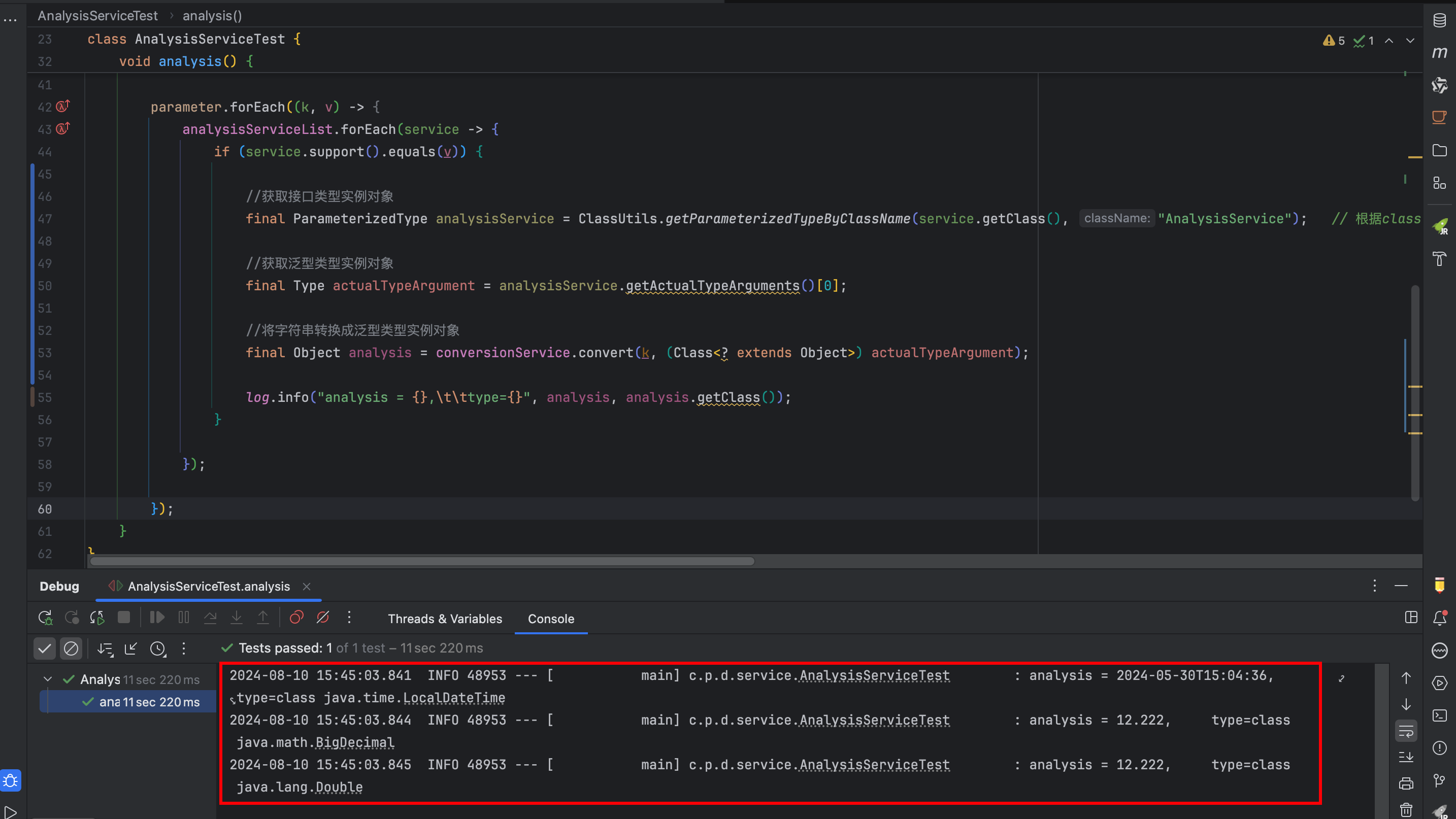Open the Database tool window icon
The width and height of the screenshot is (1456, 819).
[x=1439, y=20]
